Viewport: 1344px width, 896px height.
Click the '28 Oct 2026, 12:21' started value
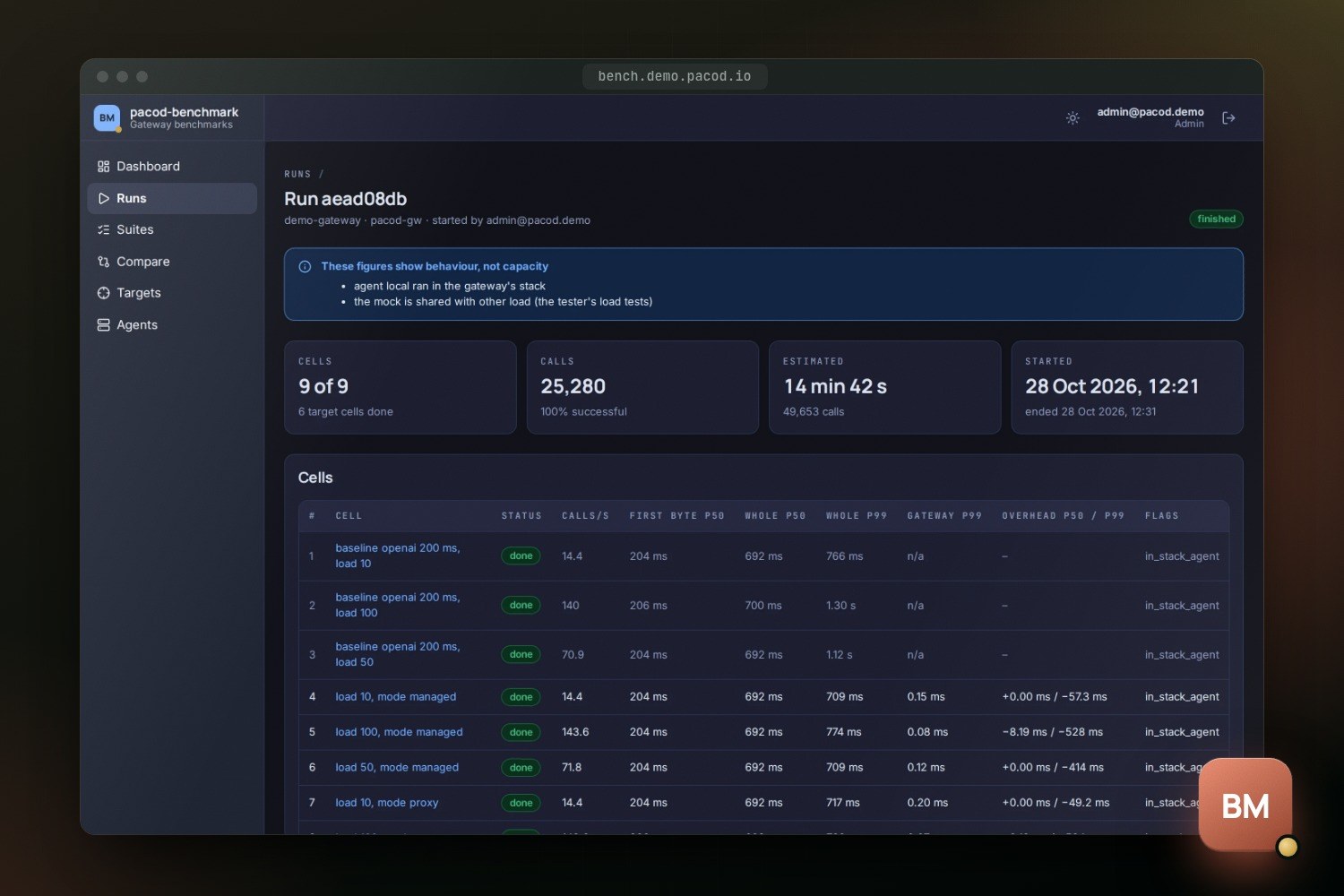1112,386
